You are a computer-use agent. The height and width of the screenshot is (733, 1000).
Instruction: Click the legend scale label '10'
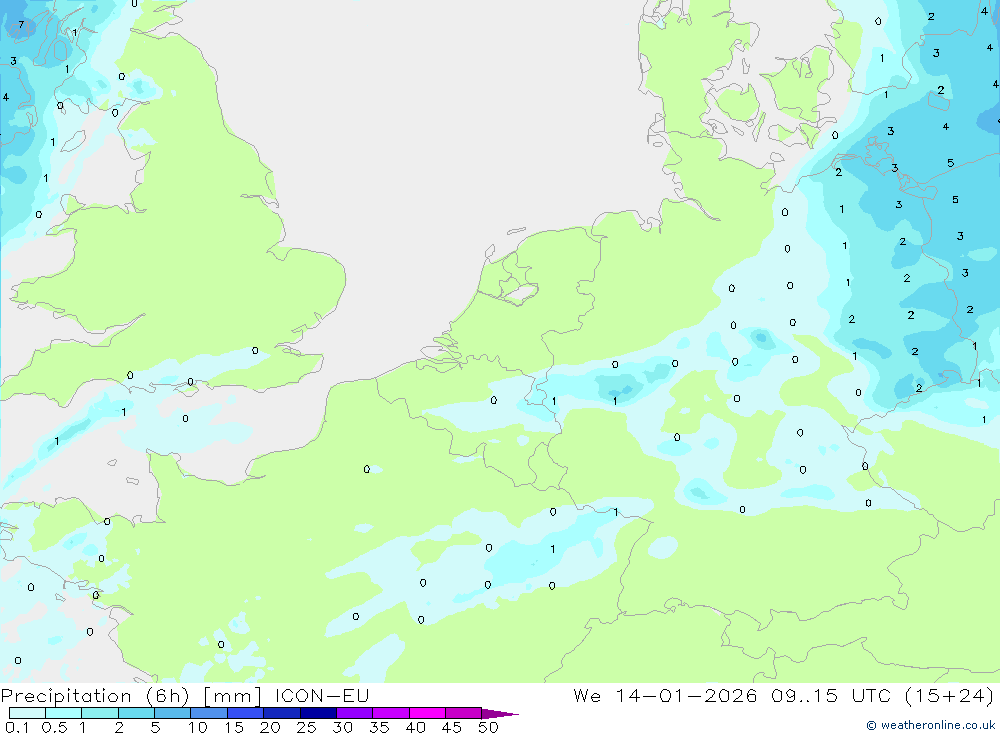198,727
